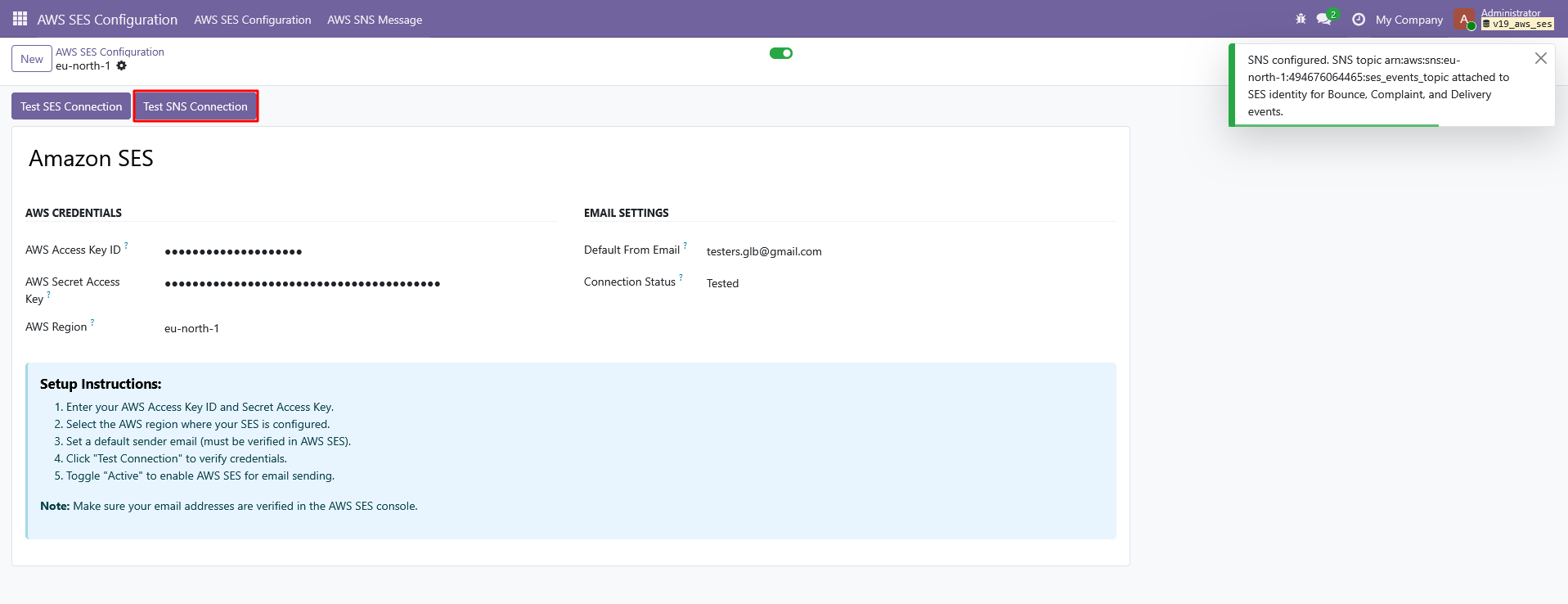Open the My Company switcher
1568x604 pixels.
[1409, 20]
